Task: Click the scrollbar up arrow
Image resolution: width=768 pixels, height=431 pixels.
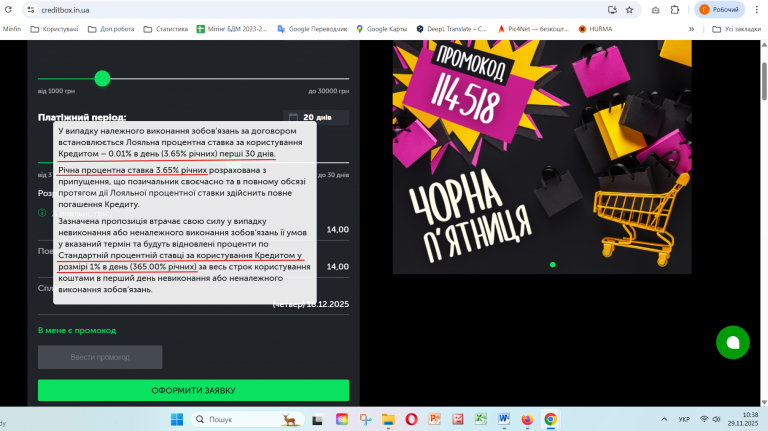Action: pyautogui.click(x=764, y=45)
